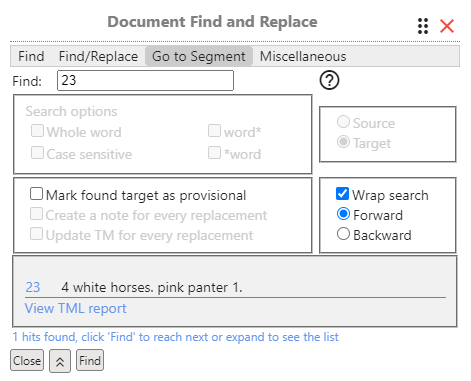The height and width of the screenshot is (381, 471).
Task: Open the View TML report link
Action: [x=76, y=308]
